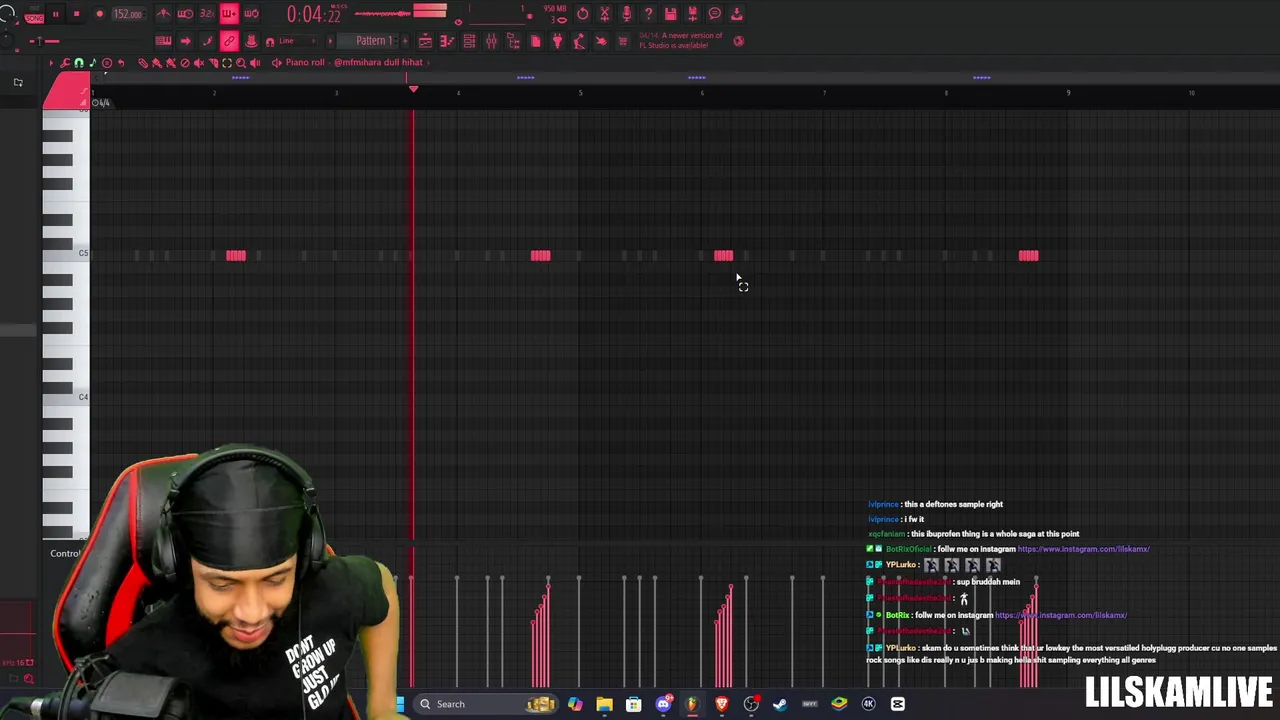The height and width of the screenshot is (720, 1280).
Task: Save project with floppy disk icon
Action: (671, 13)
